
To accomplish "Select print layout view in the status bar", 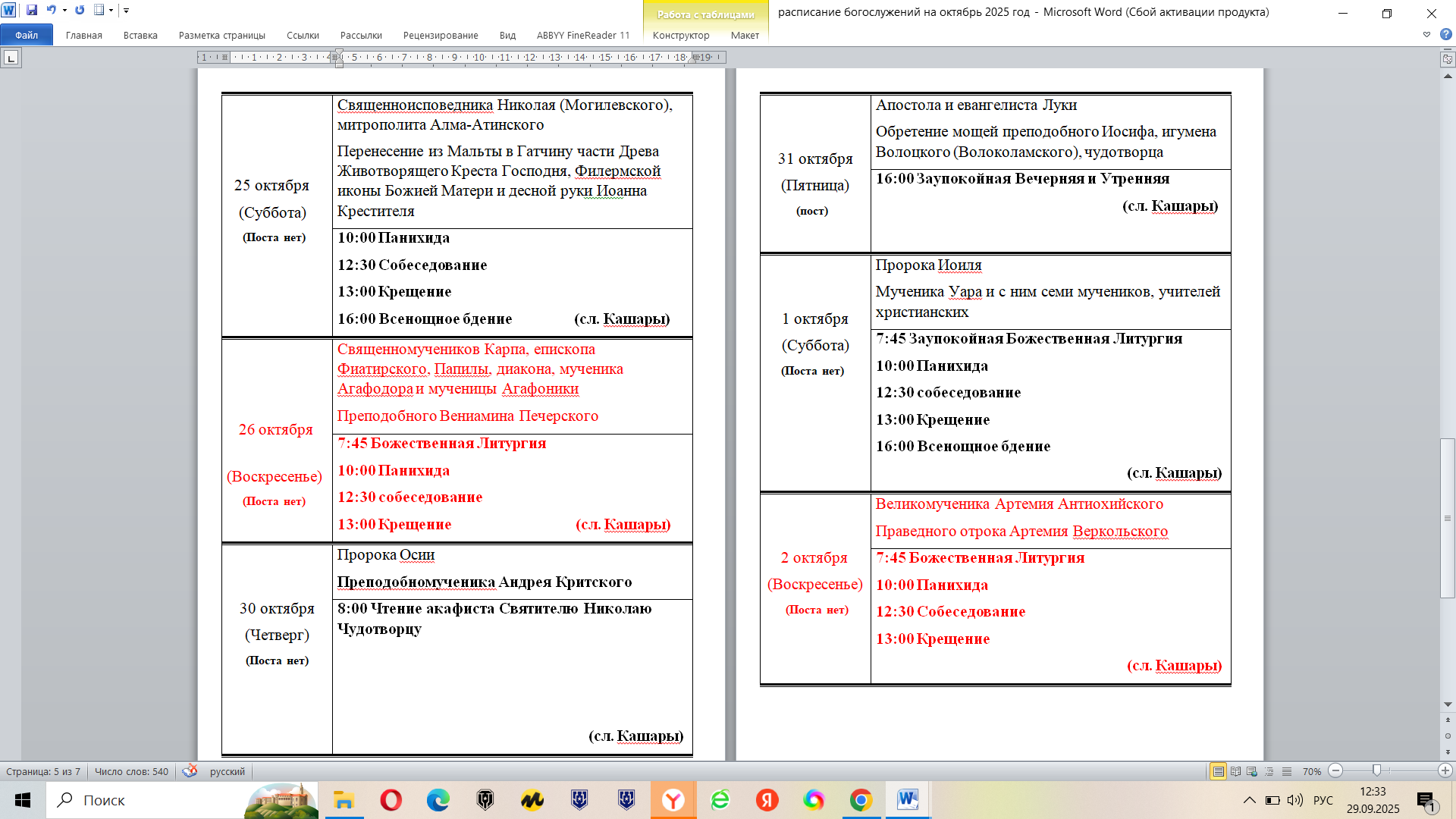I will pos(1219,771).
